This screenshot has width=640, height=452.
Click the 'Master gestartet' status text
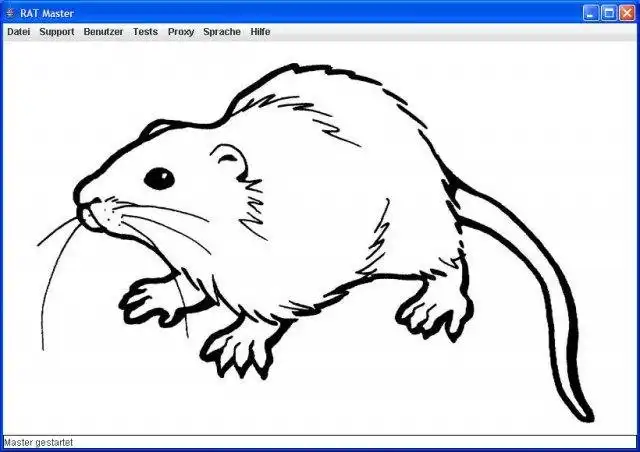tap(38, 443)
